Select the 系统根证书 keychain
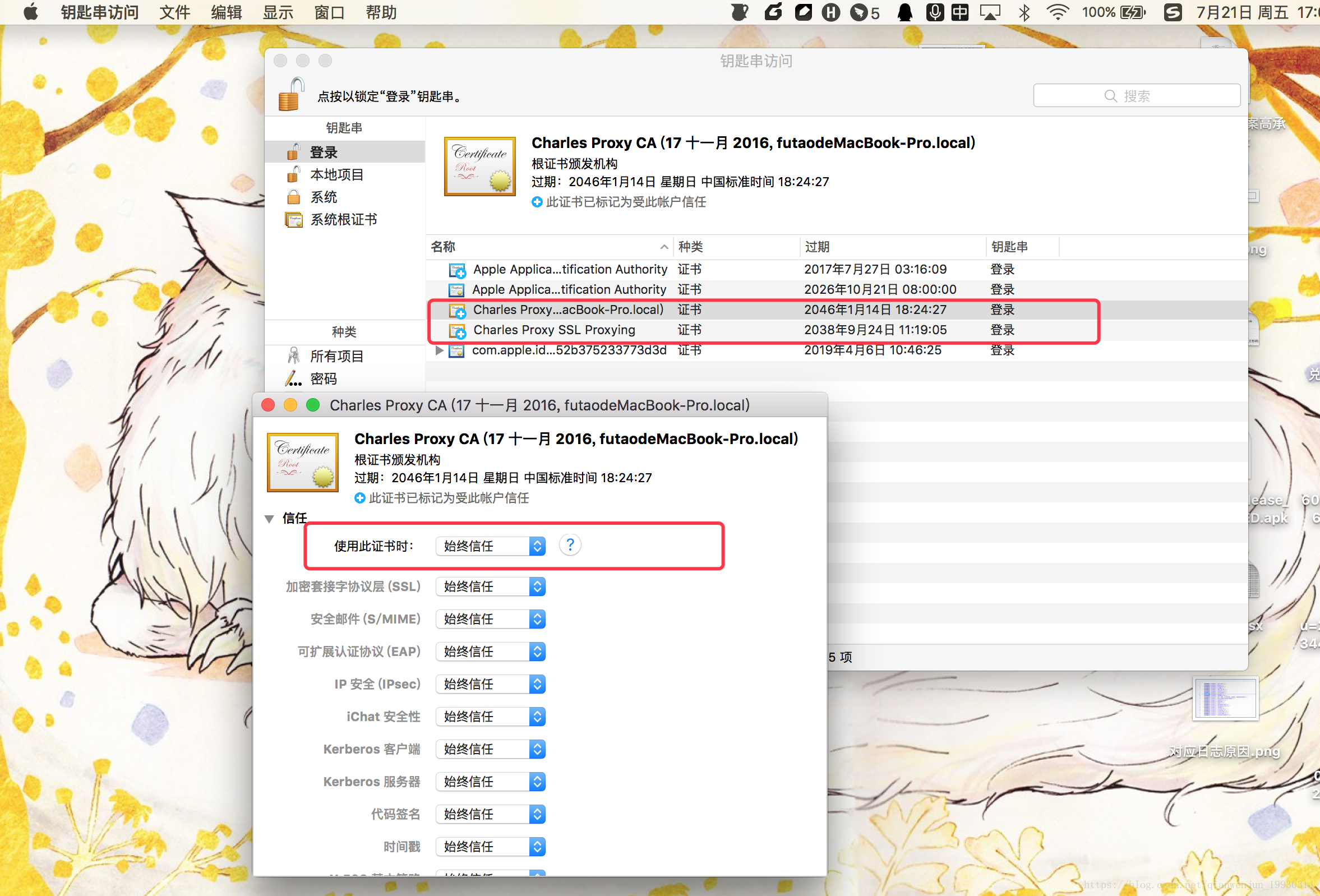 coord(345,219)
